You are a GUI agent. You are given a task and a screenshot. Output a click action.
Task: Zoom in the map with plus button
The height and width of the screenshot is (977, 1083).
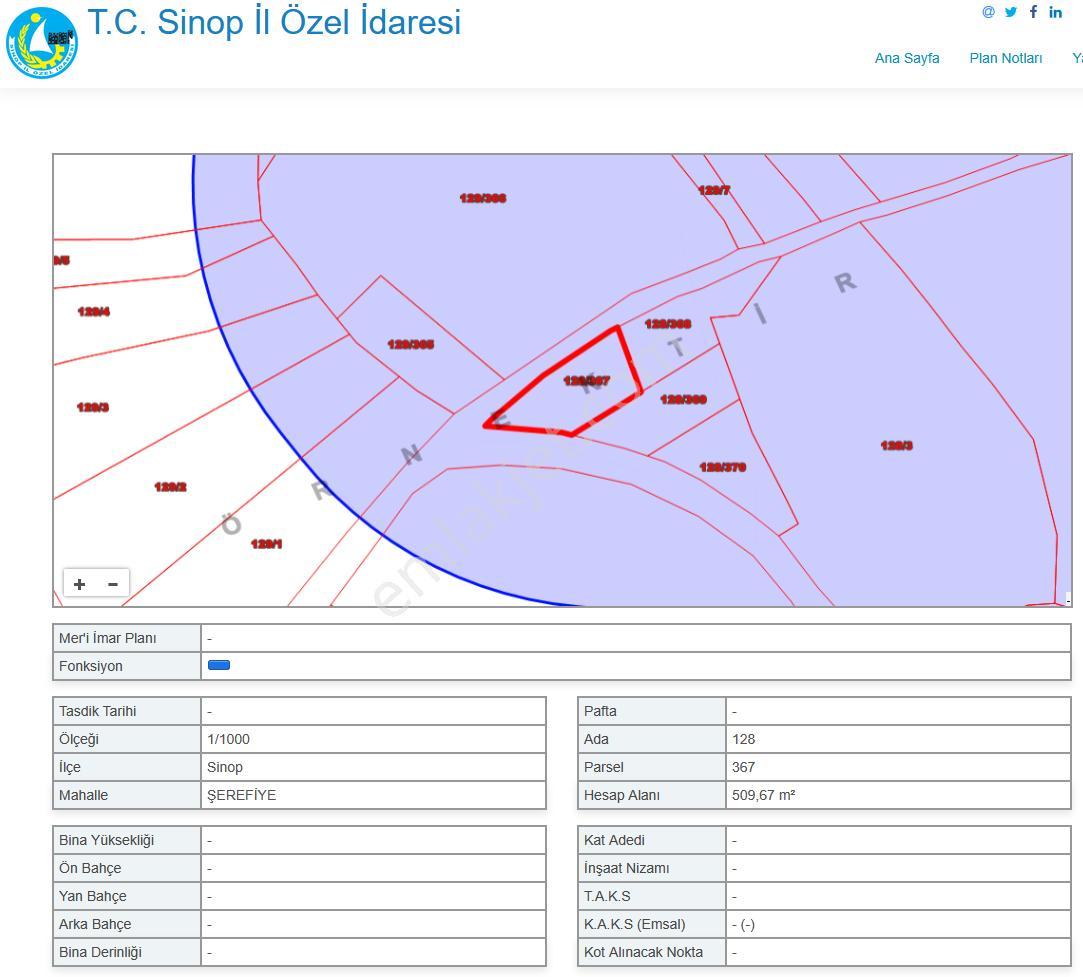[x=79, y=584]
